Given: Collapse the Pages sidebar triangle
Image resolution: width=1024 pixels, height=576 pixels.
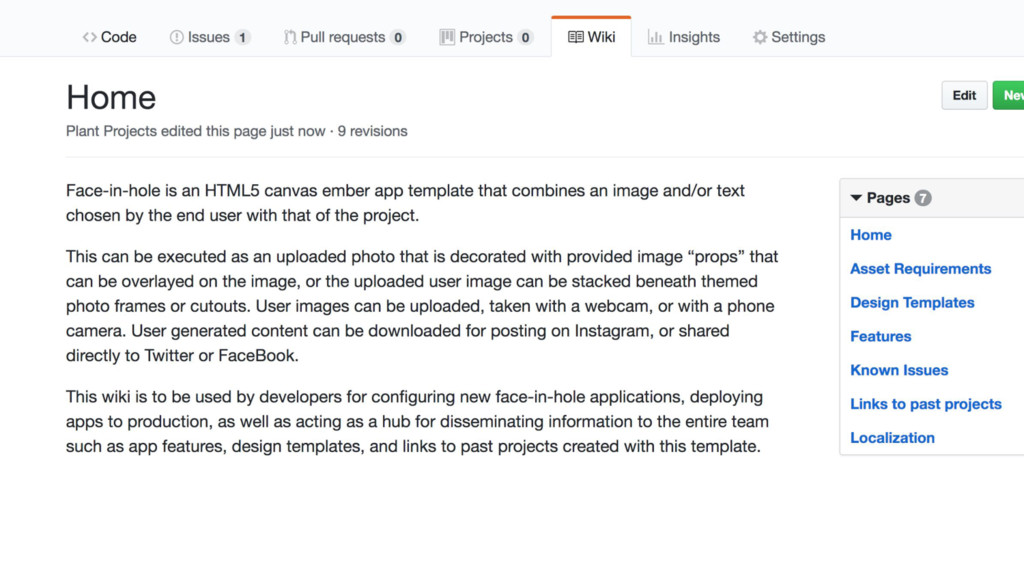Looking at the screenshot, I should pos(856,198).
